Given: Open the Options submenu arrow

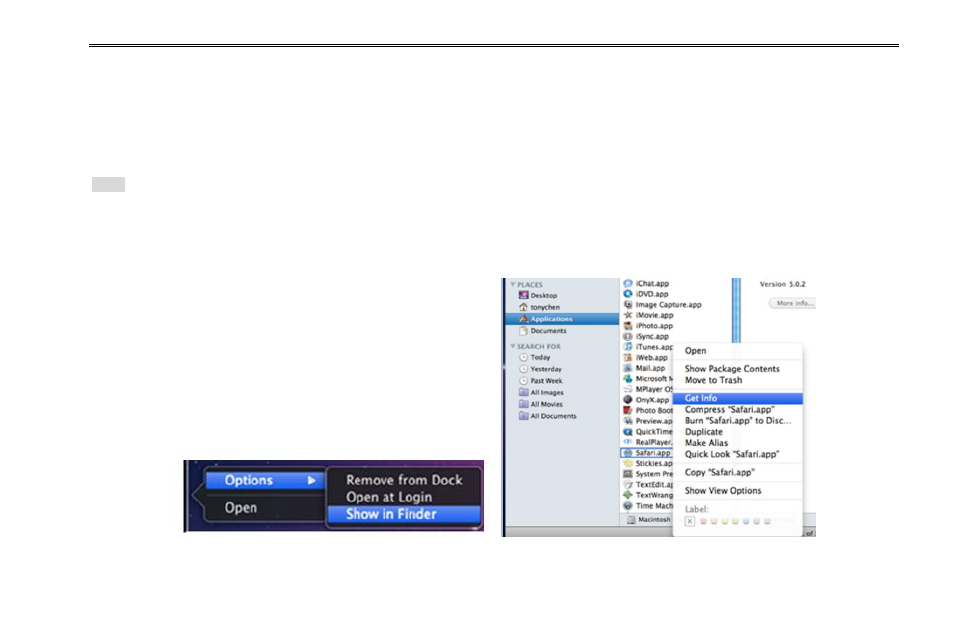Looking at the screenshot, I should [x=311, y=480].
